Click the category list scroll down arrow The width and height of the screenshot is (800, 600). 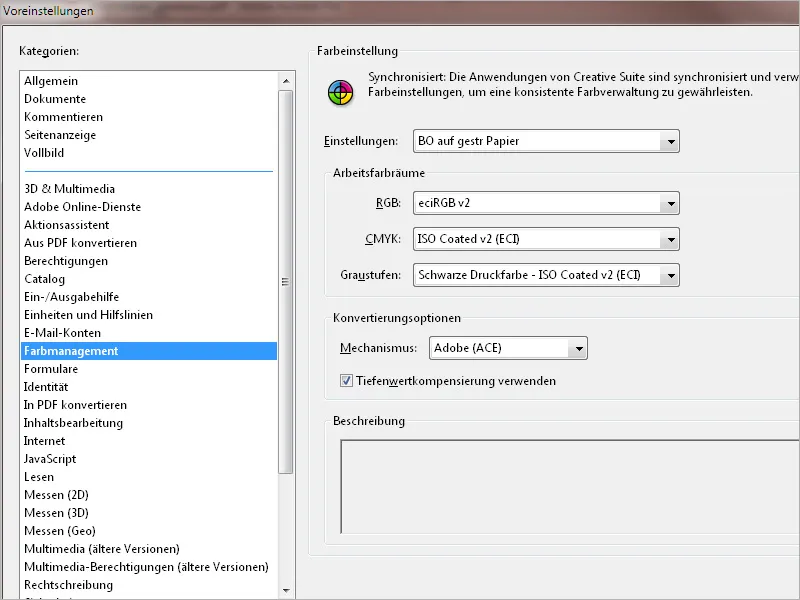point(286,591)
